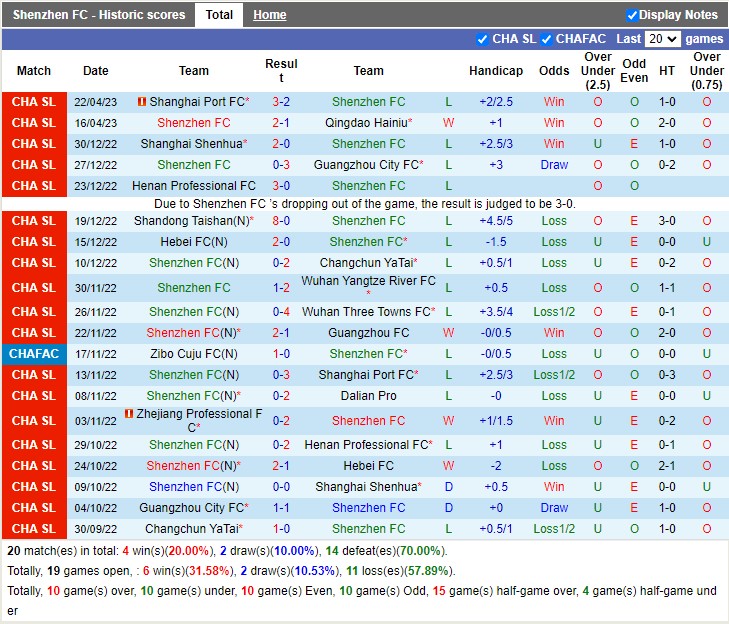
Task: Switch to the Total tab
Action: click(x=219, y=15)
